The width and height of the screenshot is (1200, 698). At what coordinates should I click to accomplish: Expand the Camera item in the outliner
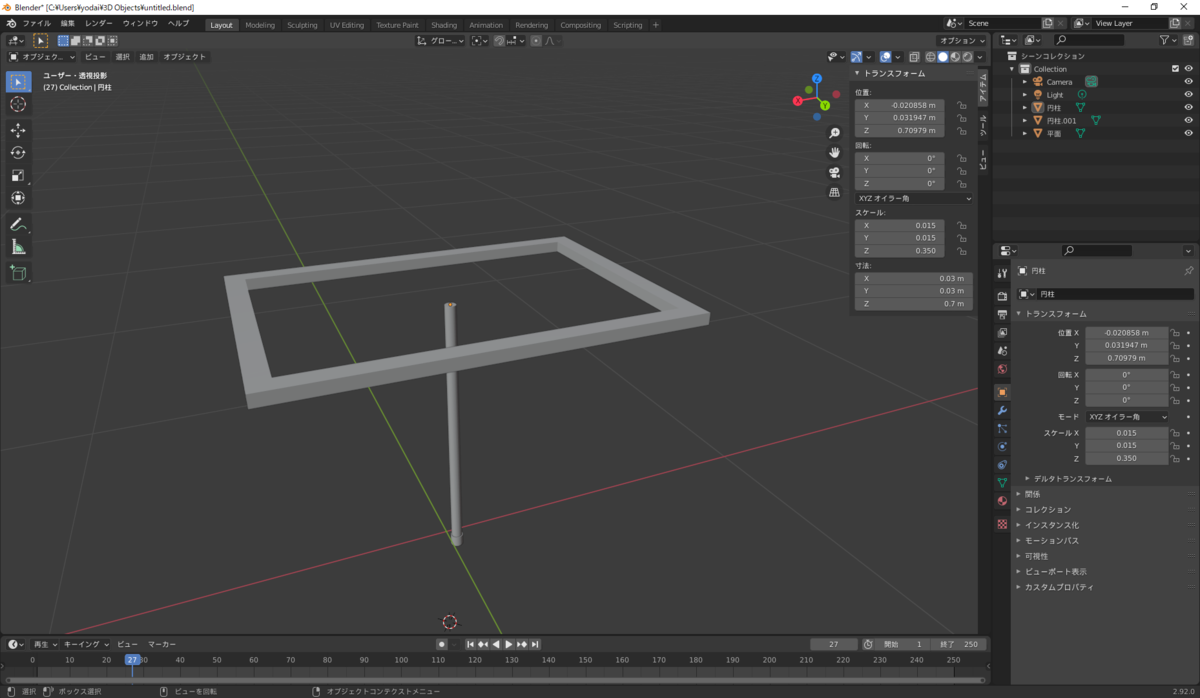(x=1025, y=82)
